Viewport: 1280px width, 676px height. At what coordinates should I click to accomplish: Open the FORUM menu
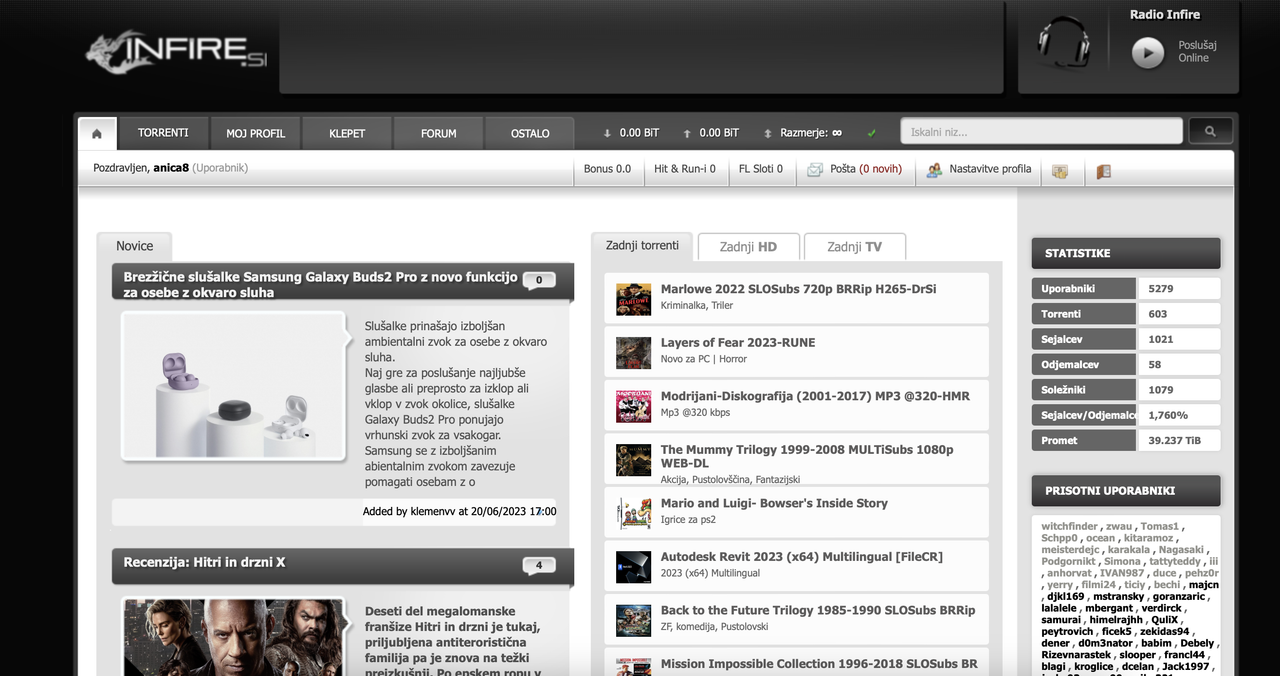tap(438, 133)
